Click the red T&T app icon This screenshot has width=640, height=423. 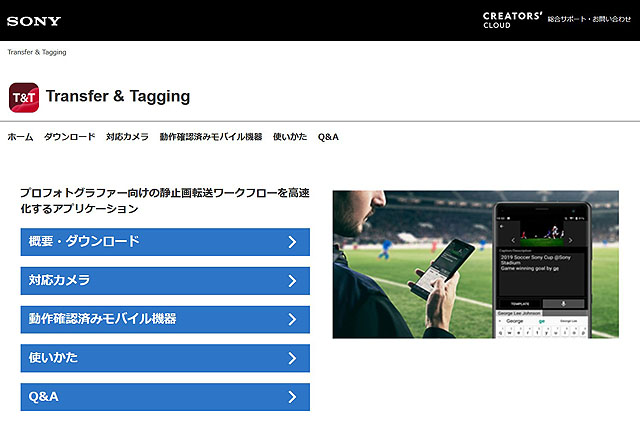(24, 97)
